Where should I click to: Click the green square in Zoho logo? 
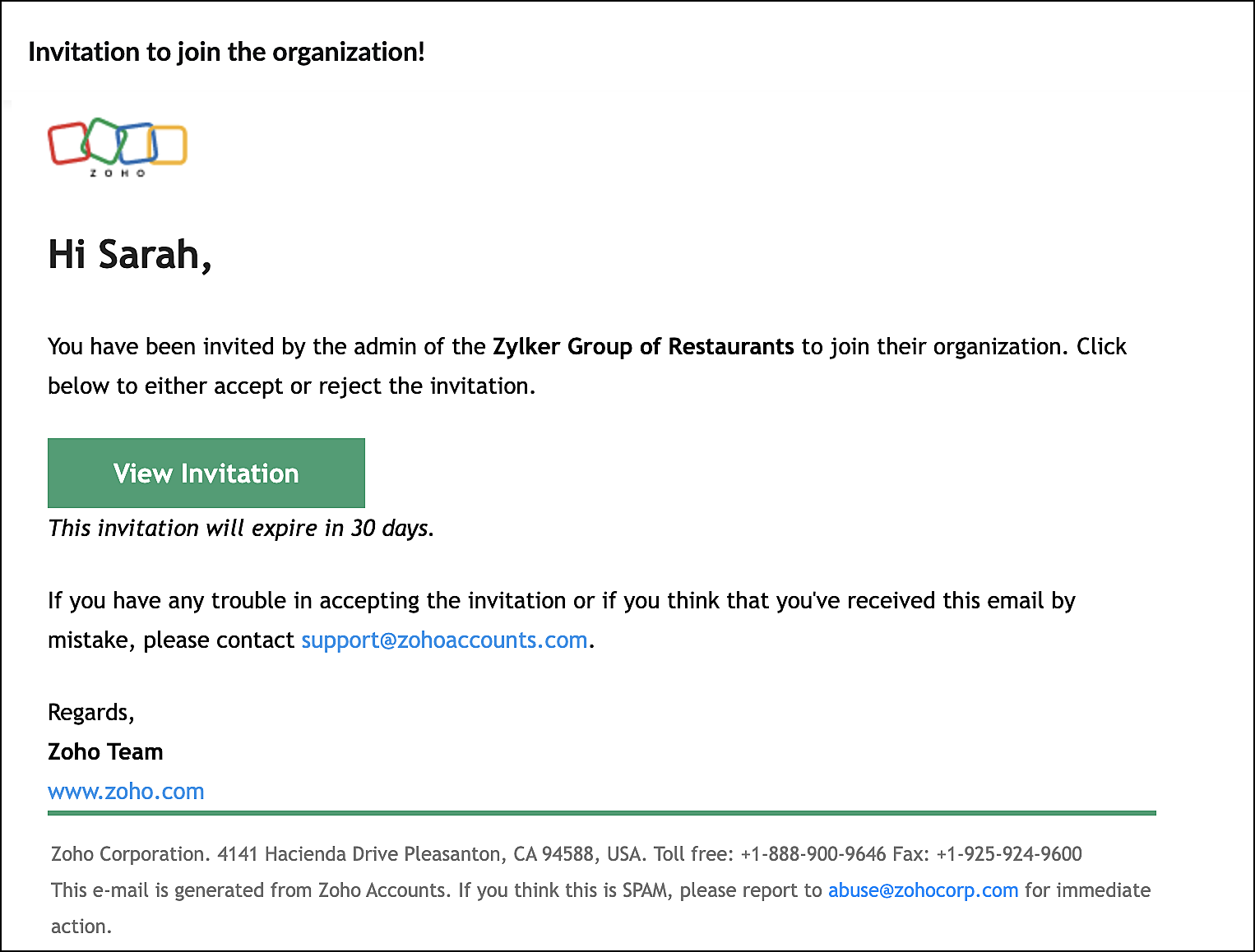pyautogui.click(x=104, y=140)
